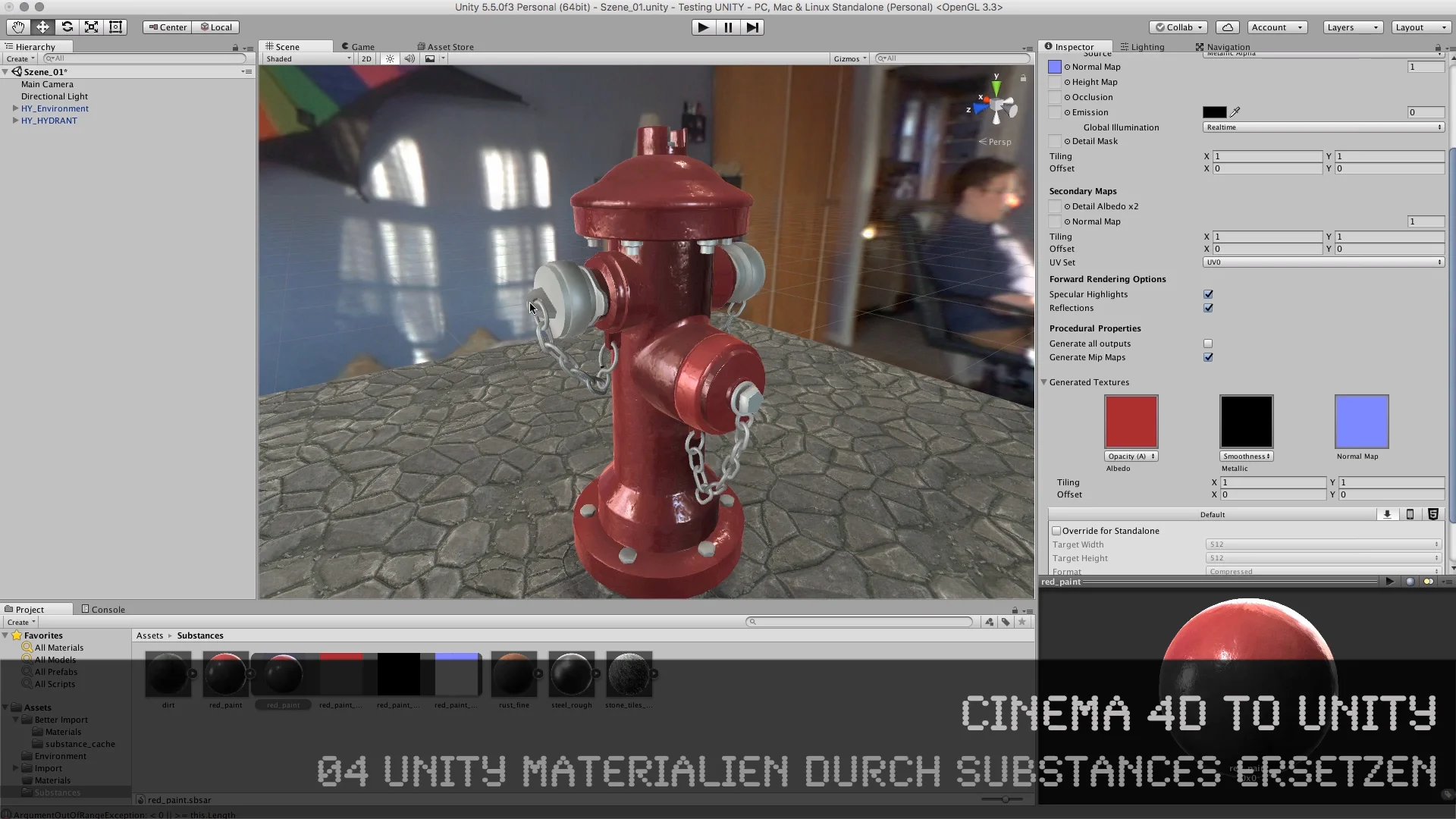Click the Shaded view mode dropdown

305,58
